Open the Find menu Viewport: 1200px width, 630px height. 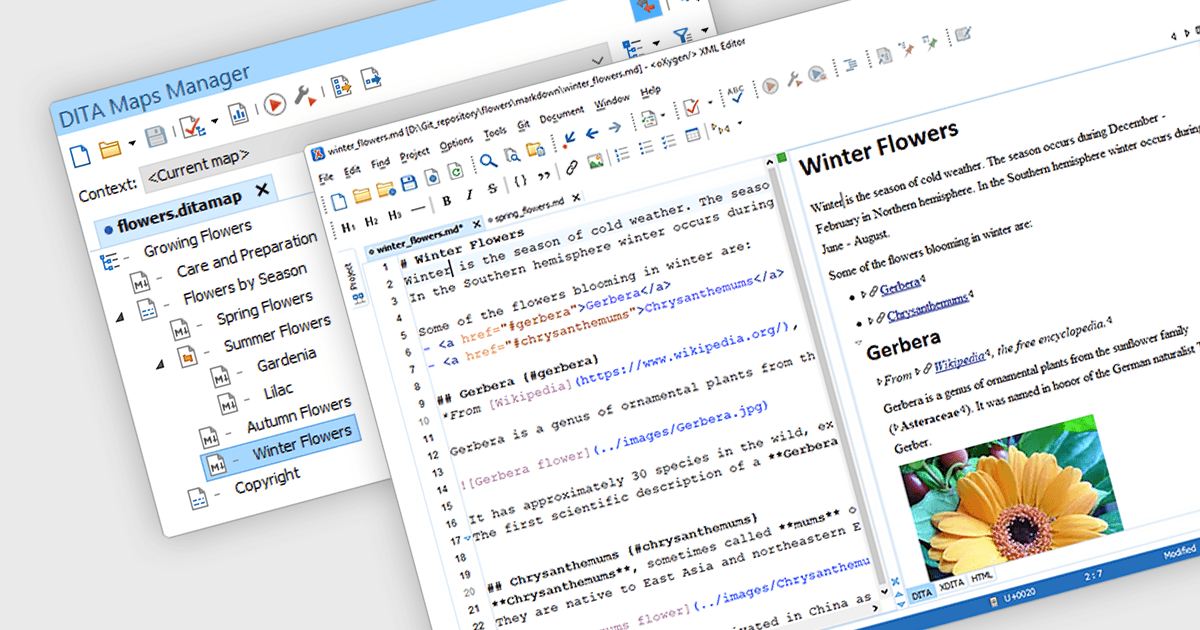[x=380, y=163]
